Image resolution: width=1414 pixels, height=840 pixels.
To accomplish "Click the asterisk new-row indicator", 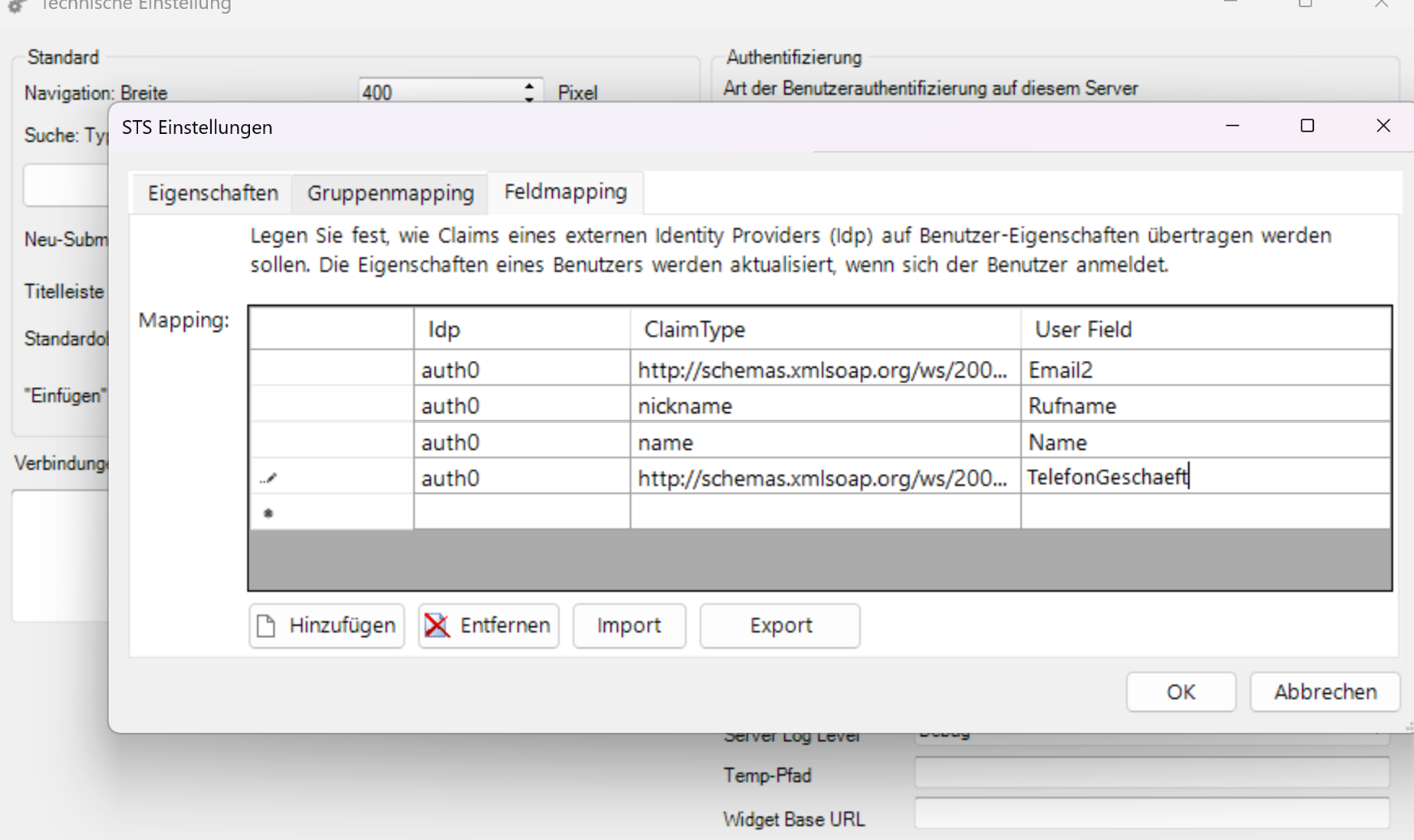I will point(269,513).
